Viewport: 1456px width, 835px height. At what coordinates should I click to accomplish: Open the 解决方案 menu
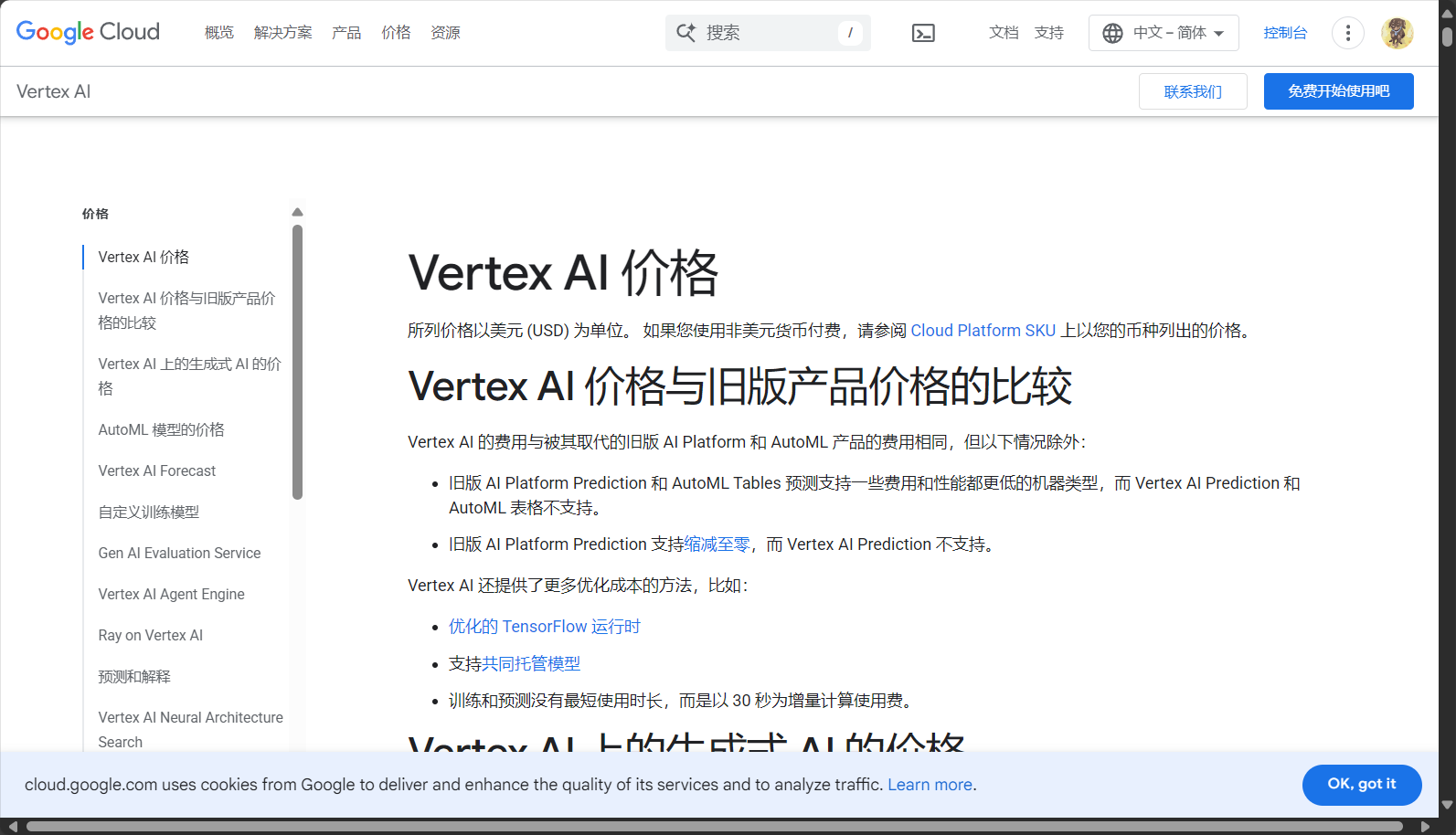tap(282, 33)
